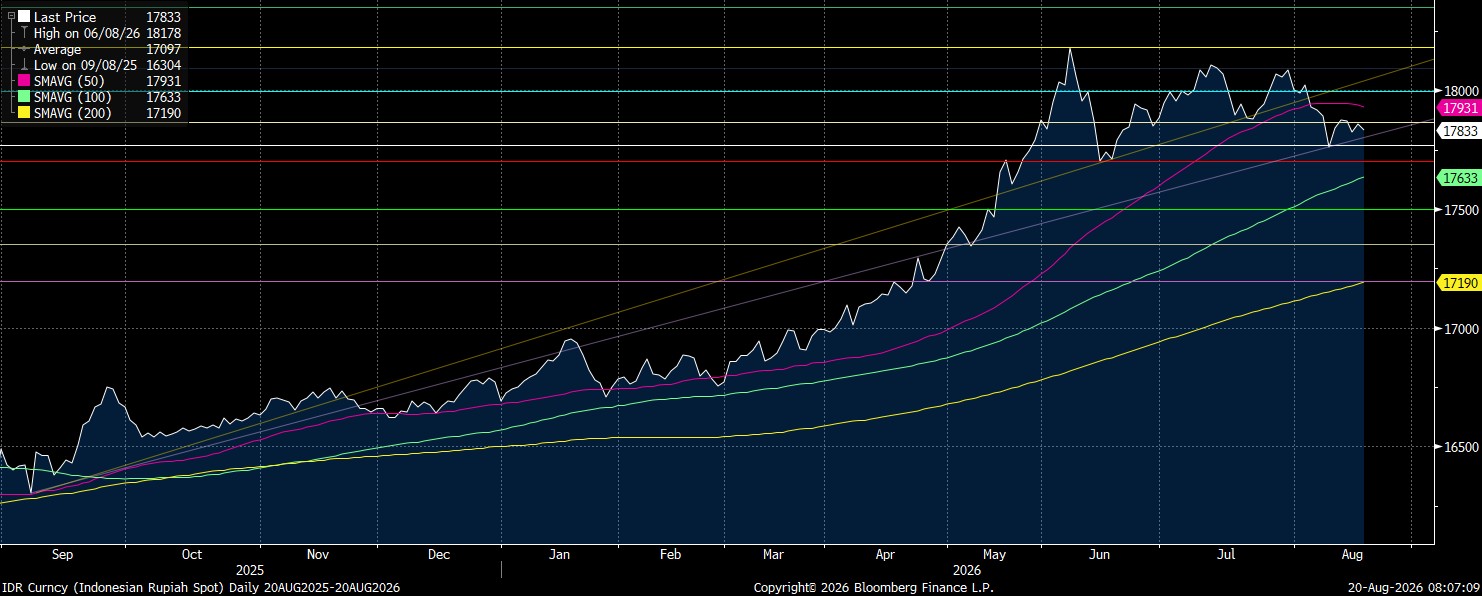Click the yellow SMAVG (200) swatch
Screen dimensions: 1482x596
coord(24,113)
